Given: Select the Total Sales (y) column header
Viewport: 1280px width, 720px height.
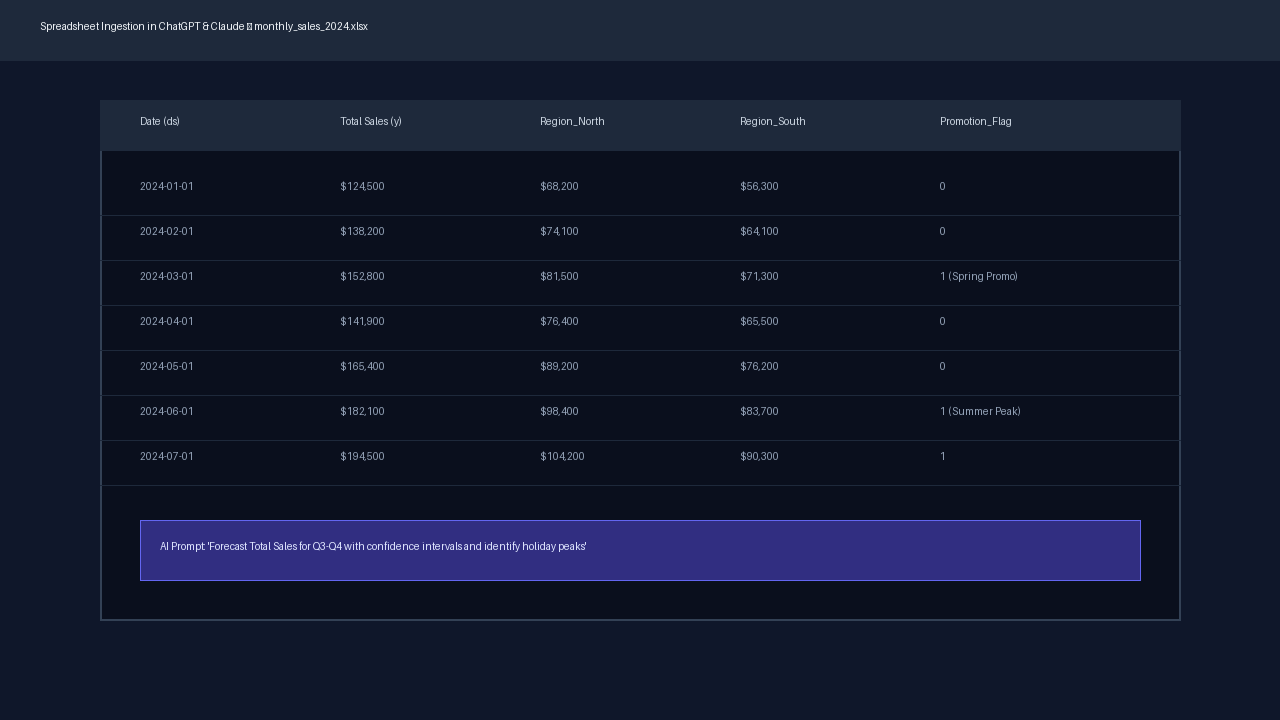Looking at the screenshot, I should pos(371,121).
